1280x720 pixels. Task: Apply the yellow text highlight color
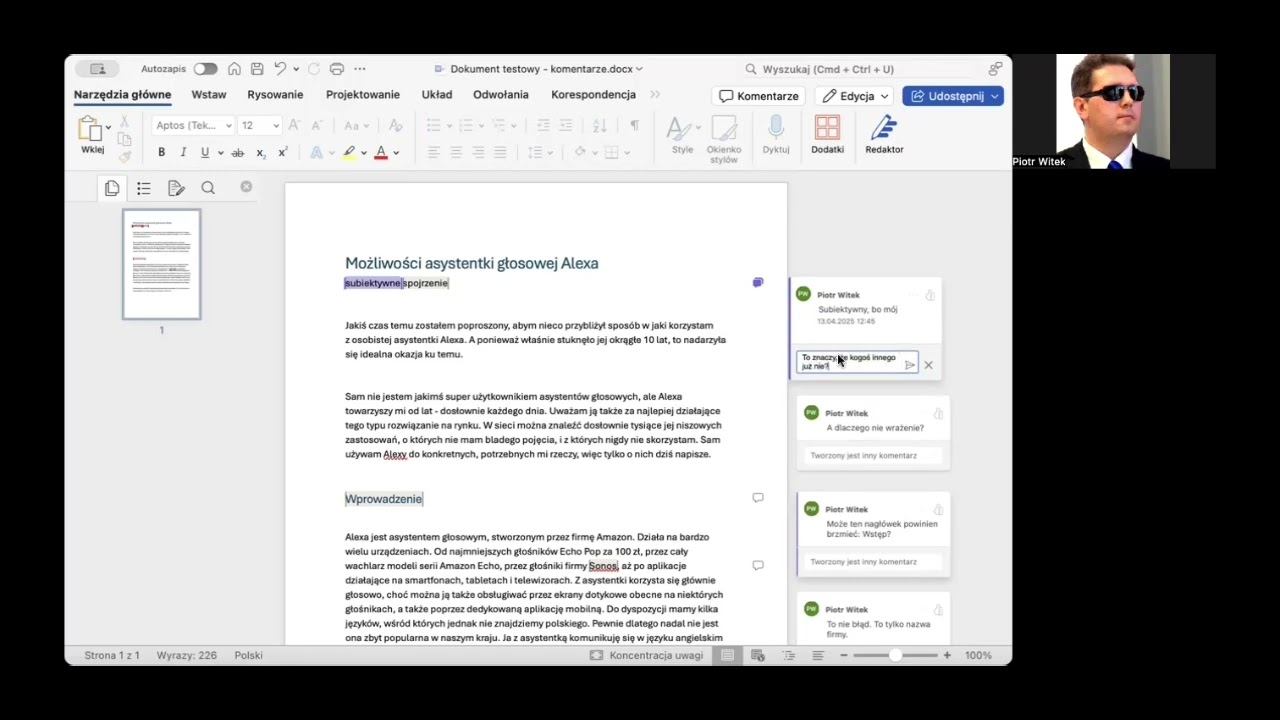coord(348,152)
